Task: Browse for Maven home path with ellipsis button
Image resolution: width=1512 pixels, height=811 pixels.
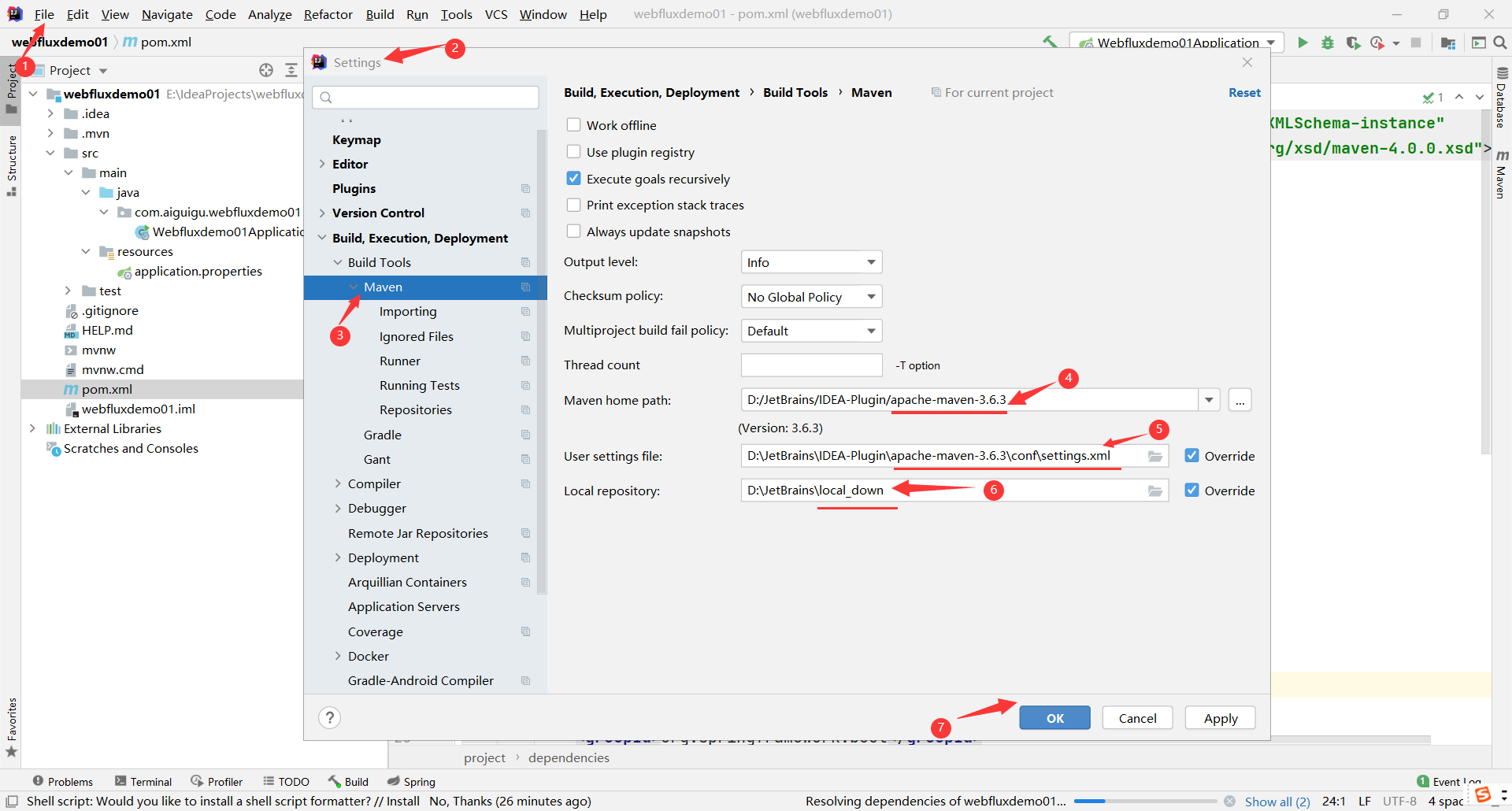Action: click(1240, 400)
